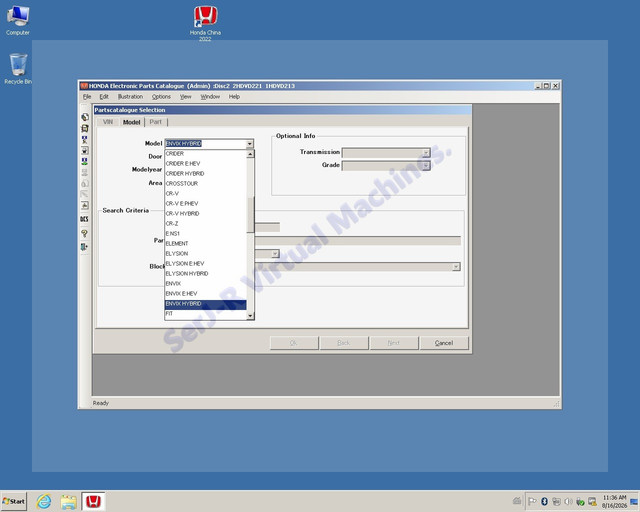Select ELYSION from the model list
The height and width of the screenshot is (512, 640).
pyautogui.click(x=206, y=254)
